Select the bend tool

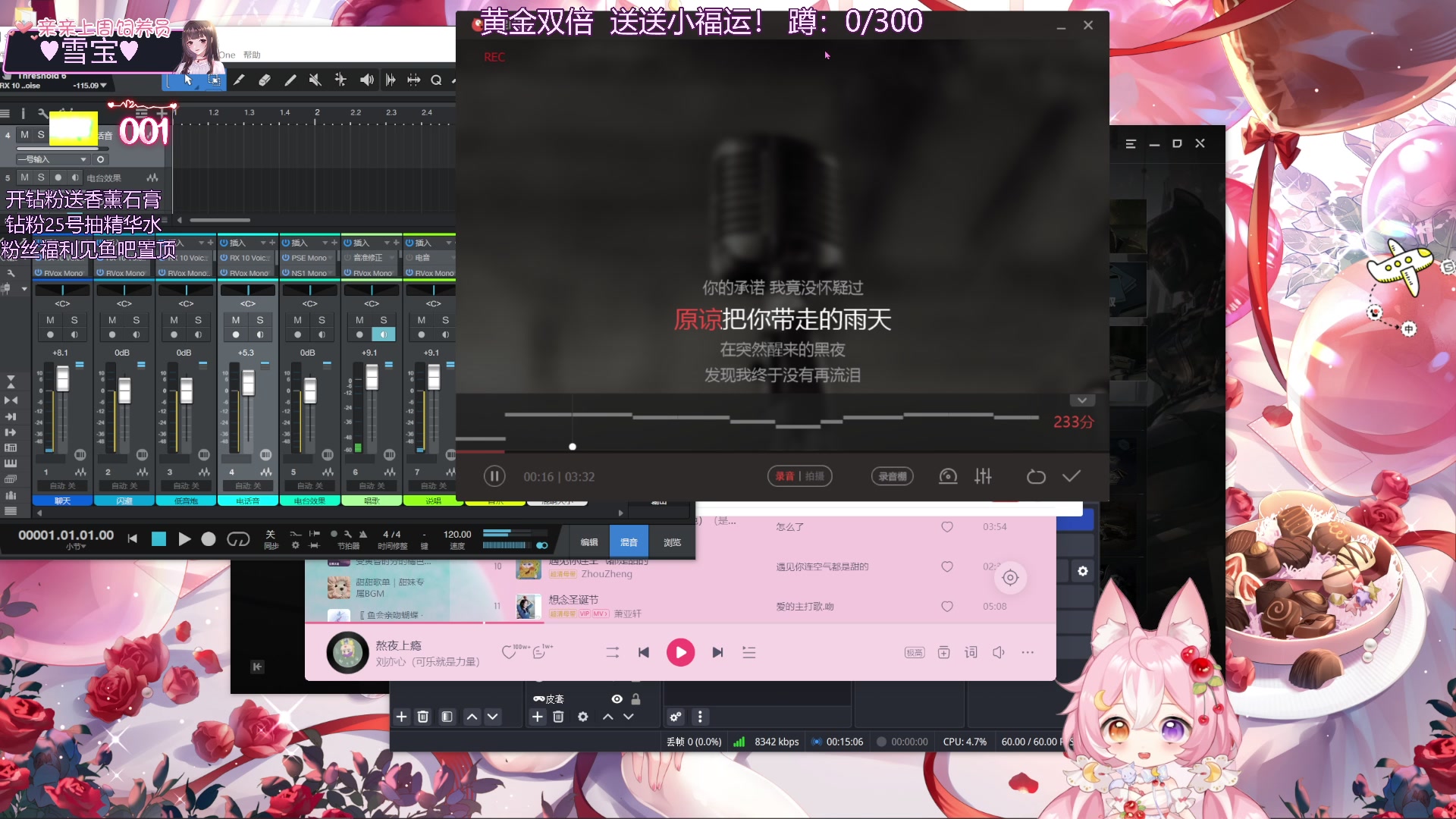point(340,80)
